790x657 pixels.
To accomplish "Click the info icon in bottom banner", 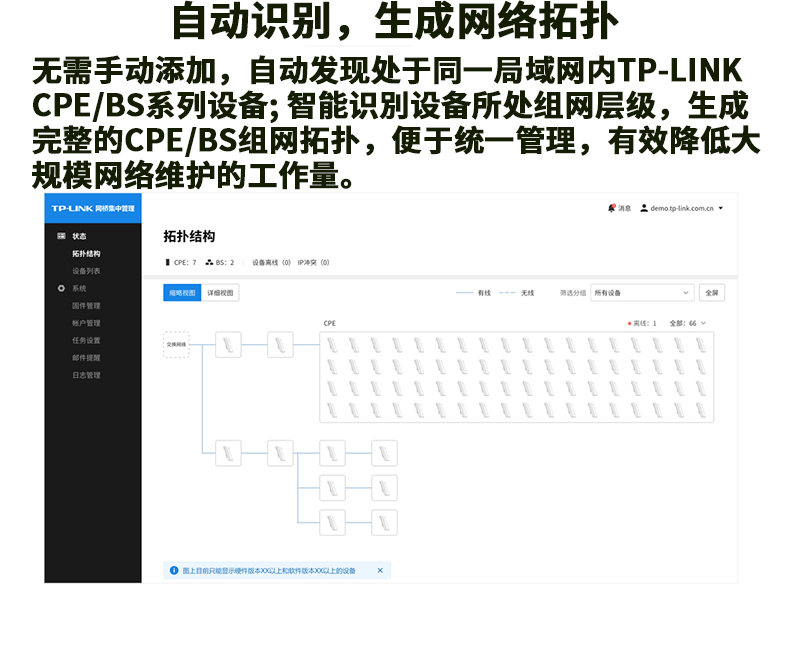I will pos(174,570).
